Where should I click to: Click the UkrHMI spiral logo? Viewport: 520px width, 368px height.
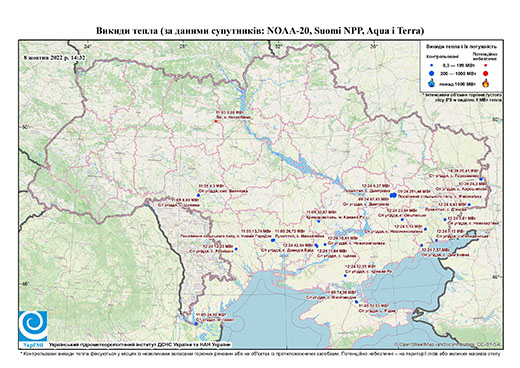(33, 326)
